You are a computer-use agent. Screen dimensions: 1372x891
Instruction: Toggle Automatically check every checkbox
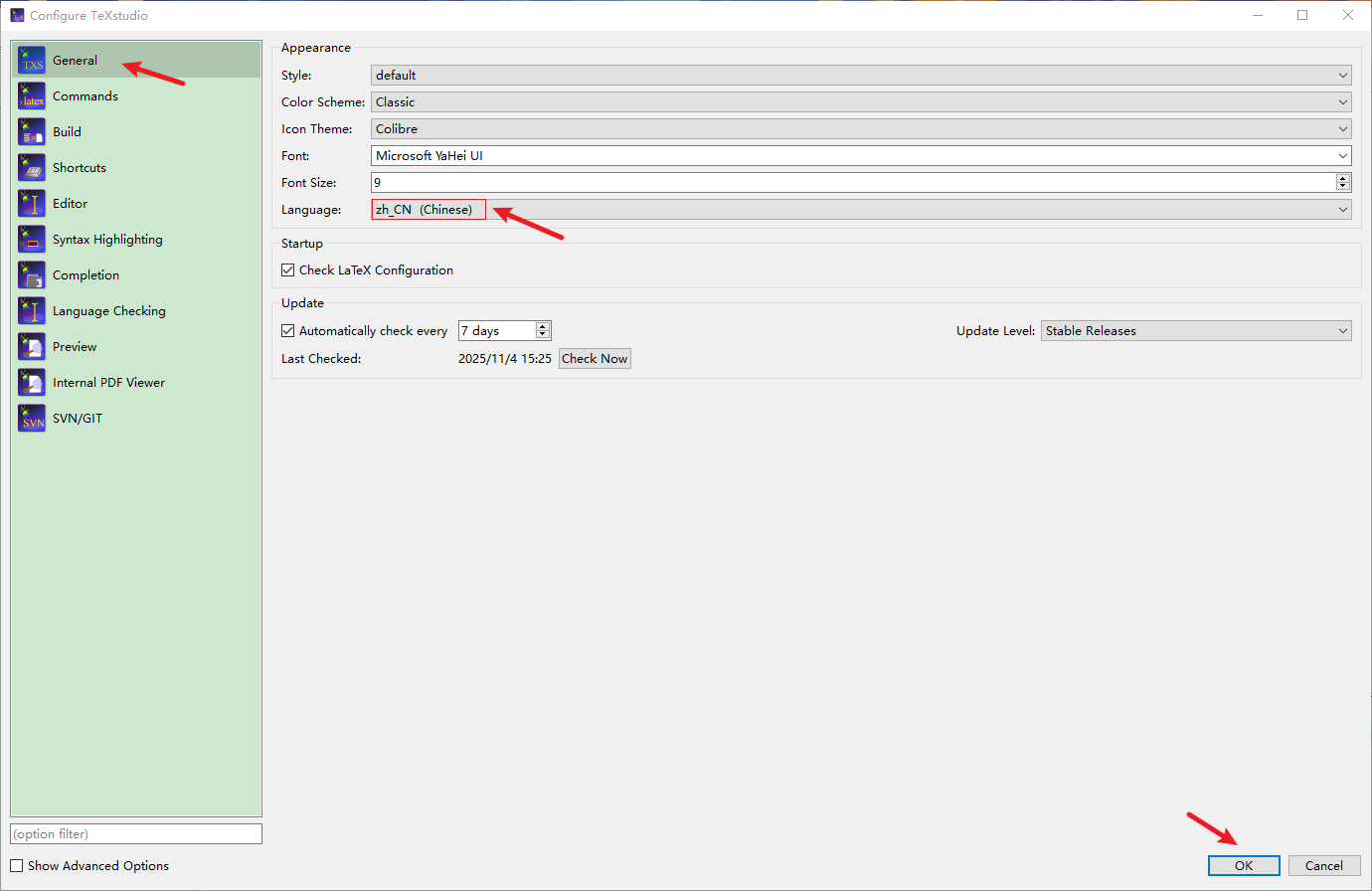point(288,331)
